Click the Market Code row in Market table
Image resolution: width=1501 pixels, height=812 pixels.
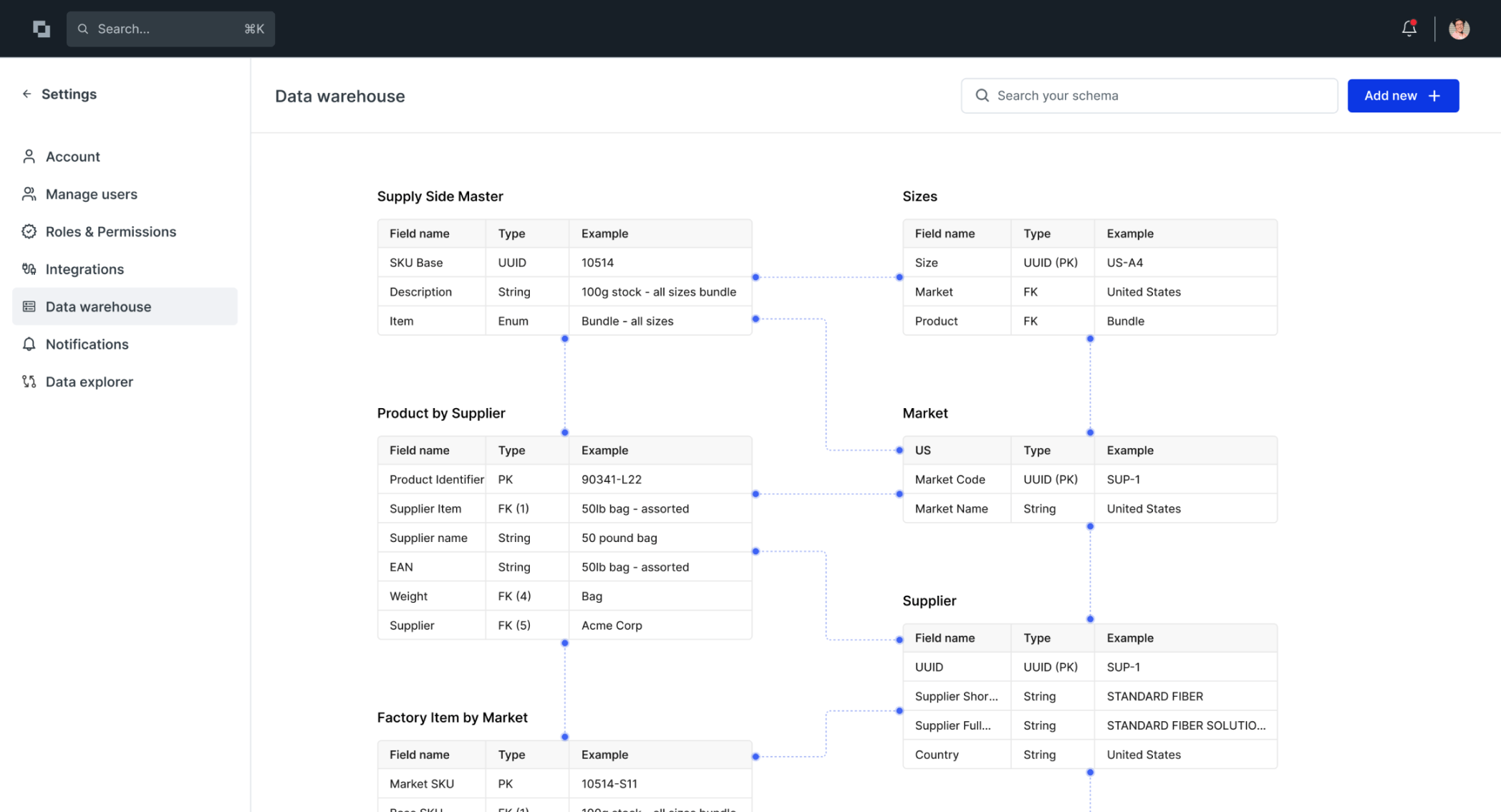coord(1089,480)
